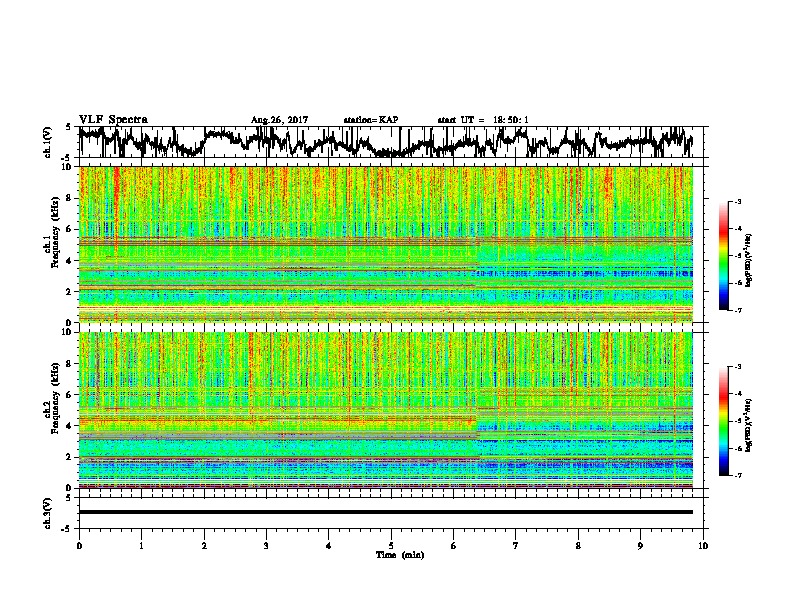Click the "3" tick on Time axis
Viewport: 792px width, 612px height.
pos(266,546)
